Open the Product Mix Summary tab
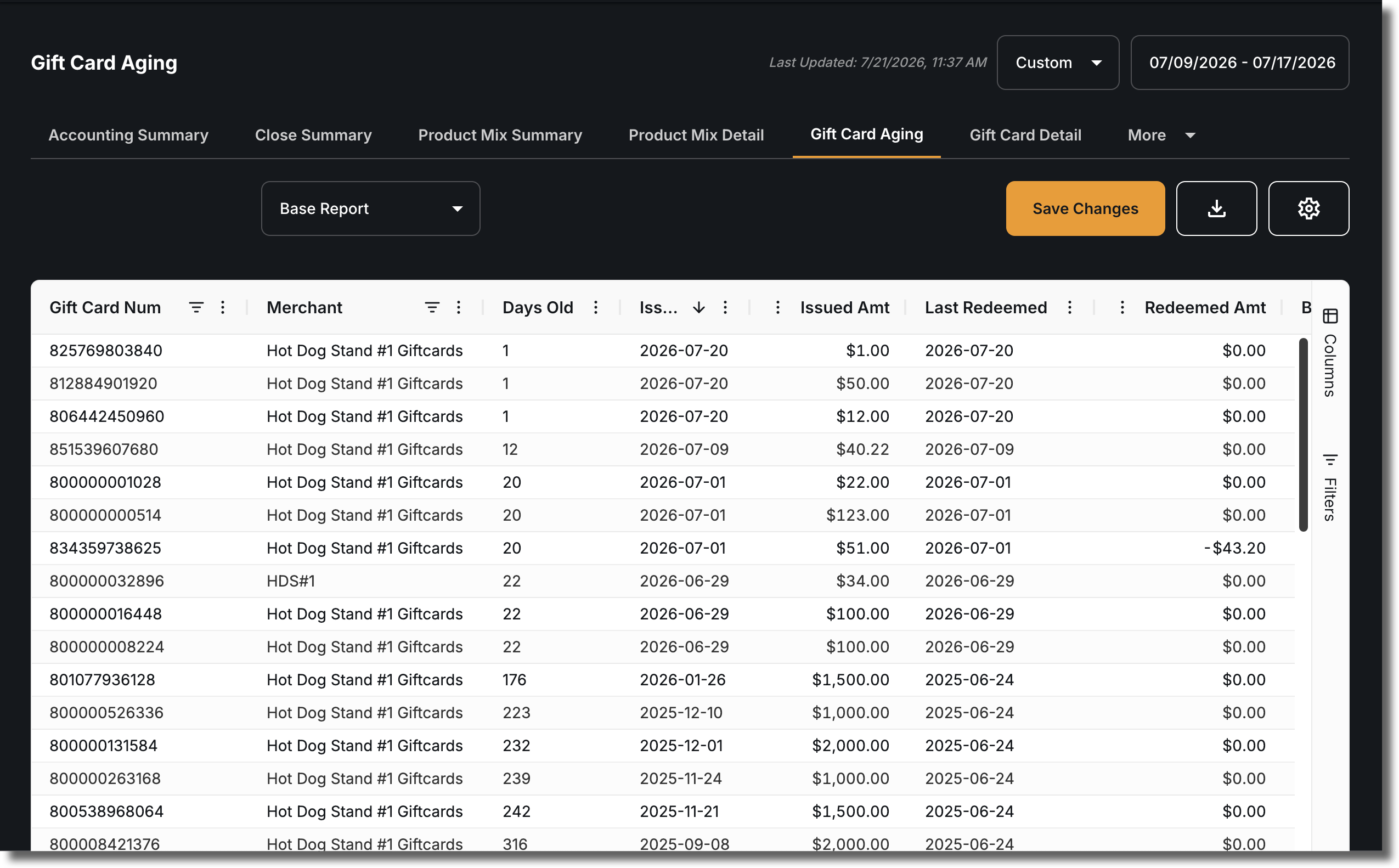The width and height of the screenshot is (1399, 868). 500,136
